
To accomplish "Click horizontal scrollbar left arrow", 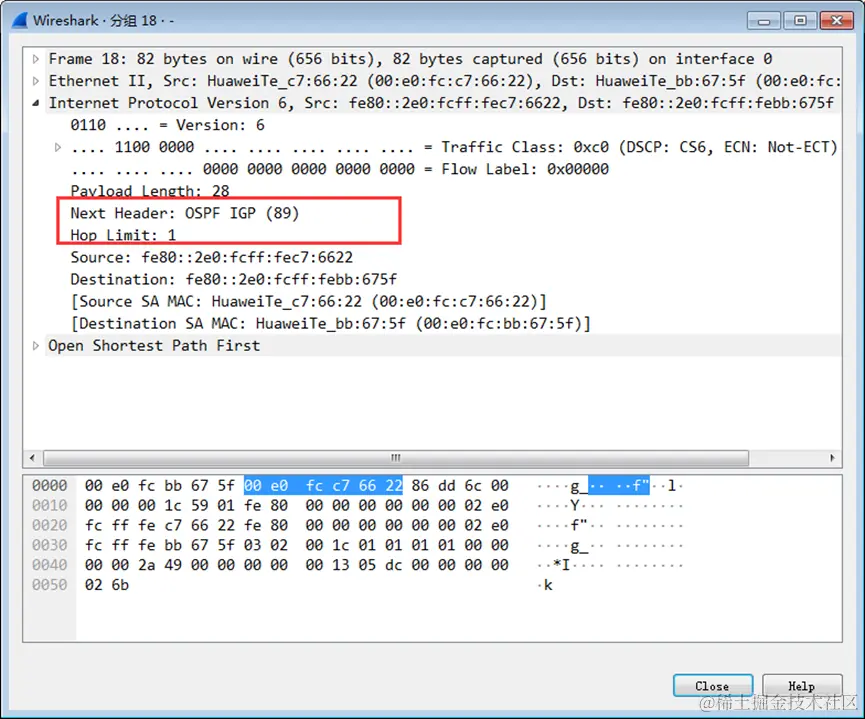I will click(x=33, y=458).
